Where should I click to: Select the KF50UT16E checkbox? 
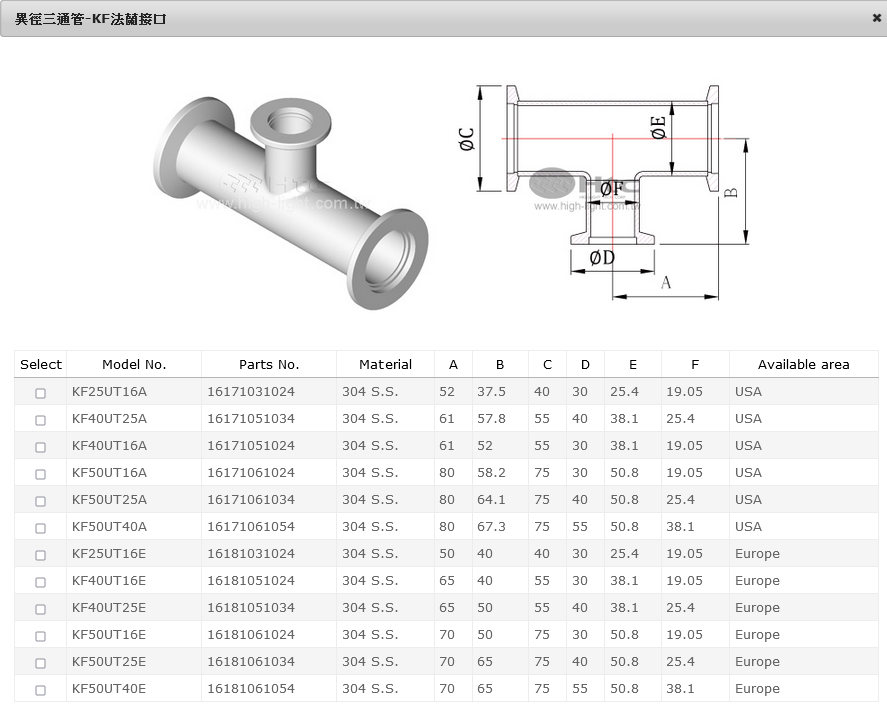(x=41, y=636)
